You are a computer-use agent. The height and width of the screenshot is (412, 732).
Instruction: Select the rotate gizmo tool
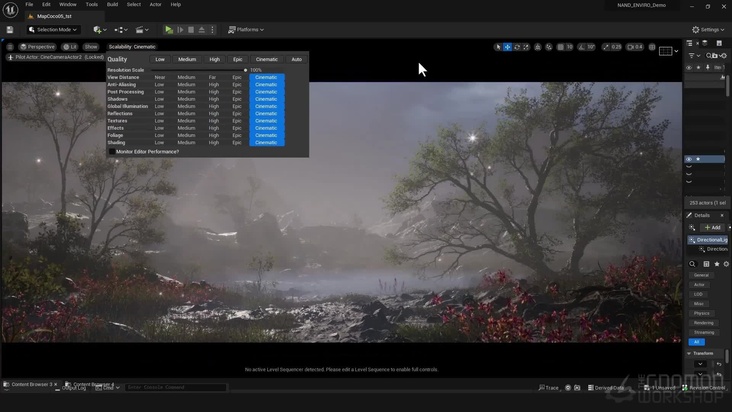(x=517, y=47)
